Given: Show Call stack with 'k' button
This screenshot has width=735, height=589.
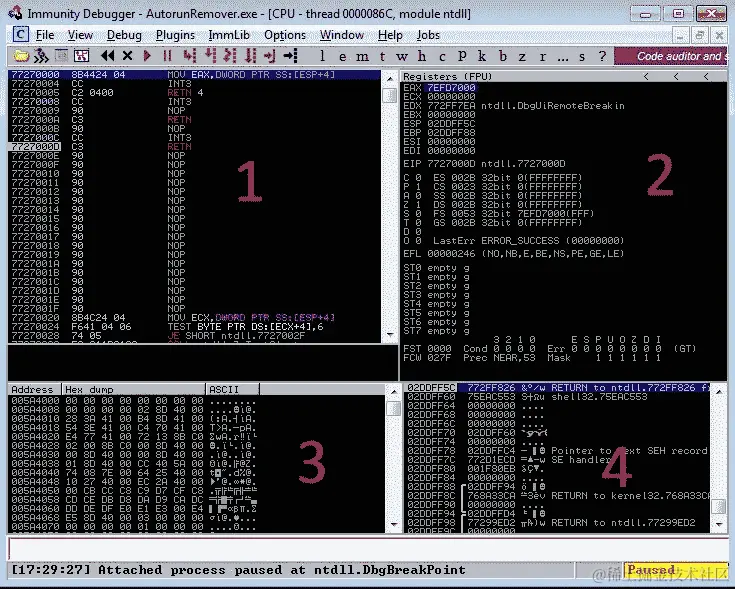Looking at the screenshot, I should (482, 57).
